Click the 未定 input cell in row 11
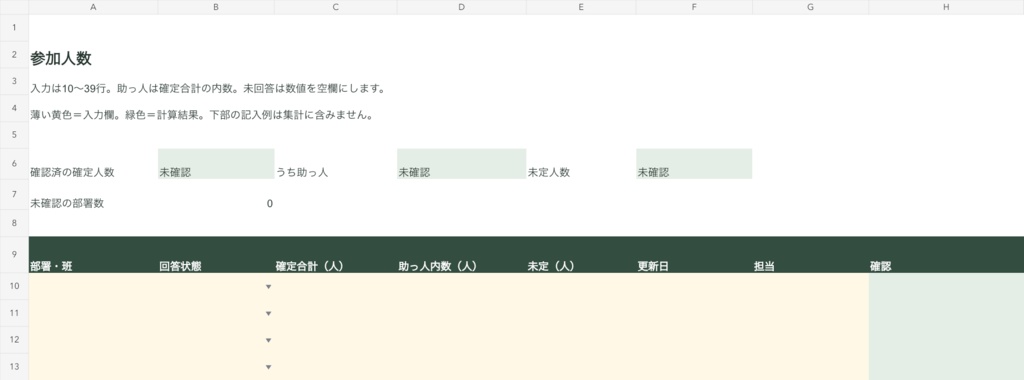The image size is (1024, 380). 581,313
